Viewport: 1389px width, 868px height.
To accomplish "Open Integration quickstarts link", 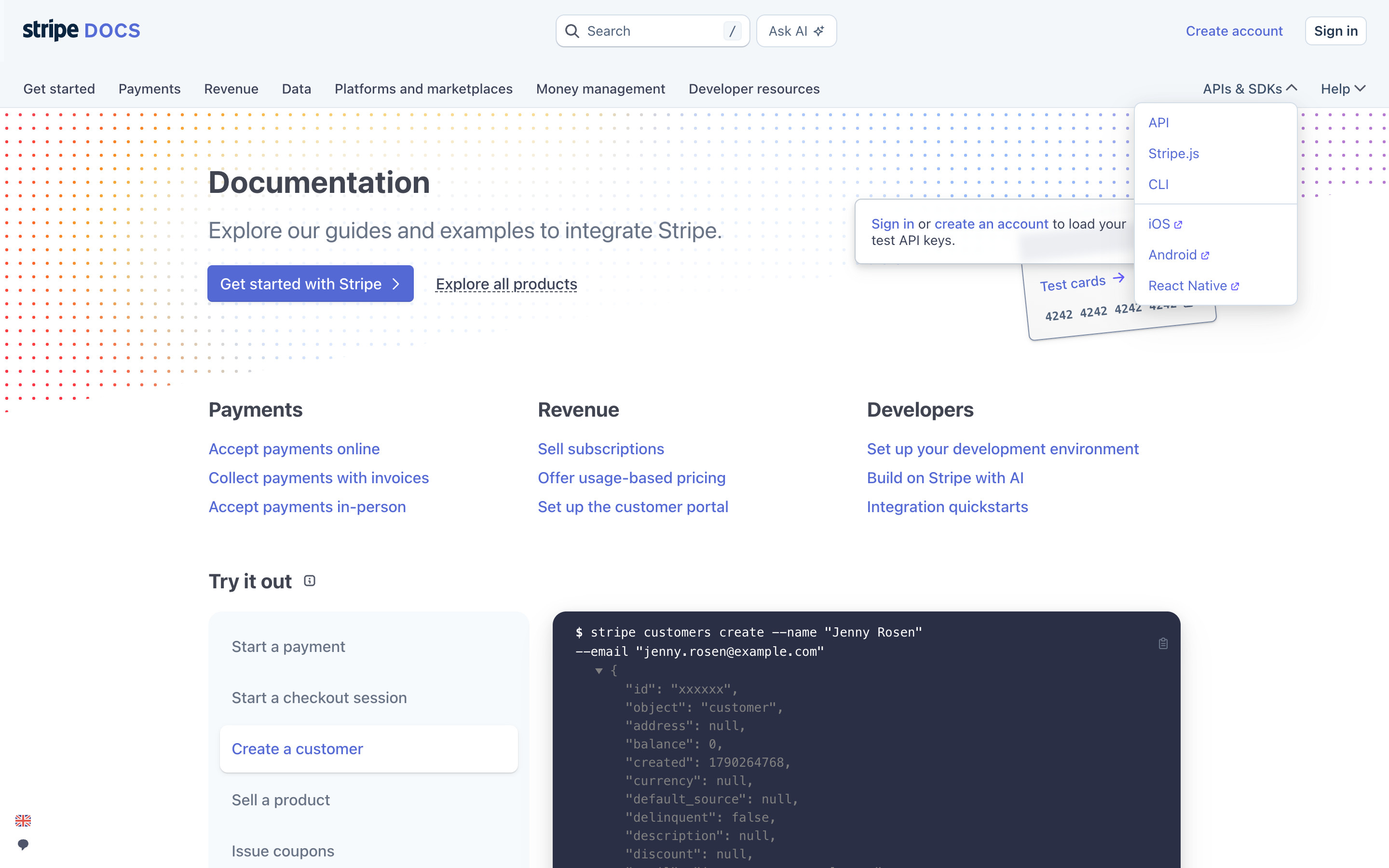I will [947, 507].
